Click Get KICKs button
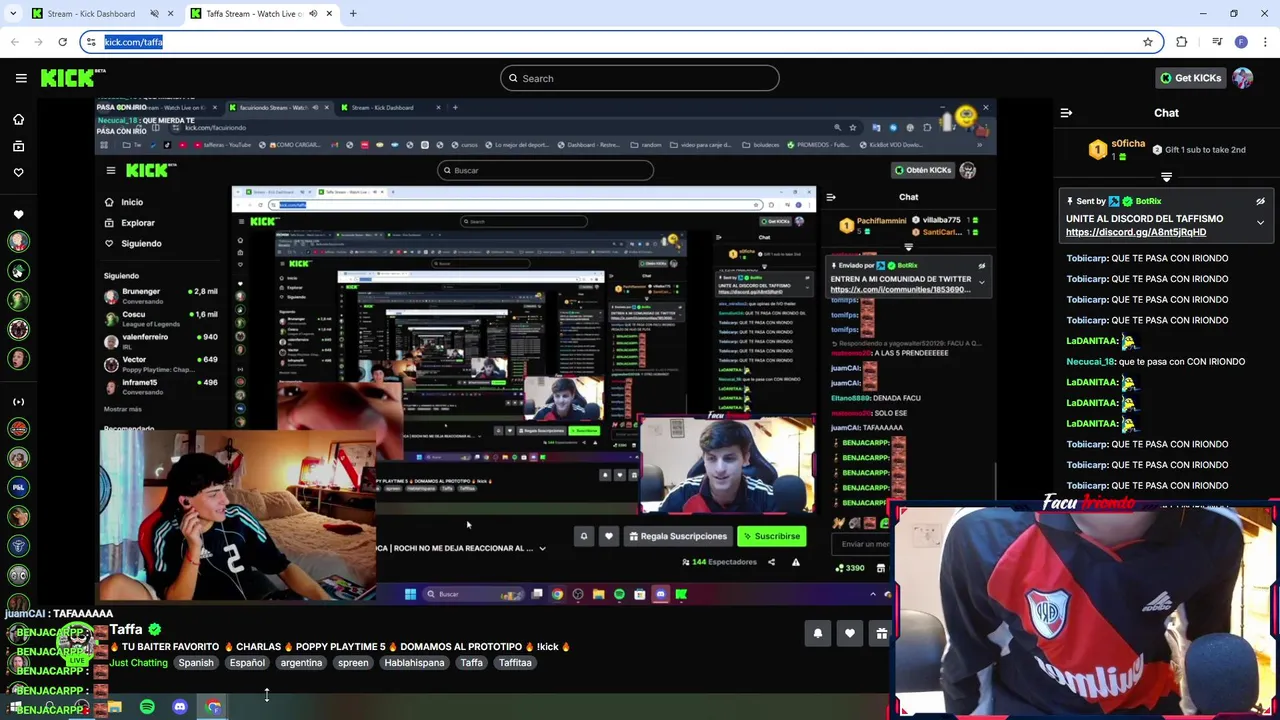Viewport: 1280px width, 720px height. pyautogui.click(x=1189, y=78)
